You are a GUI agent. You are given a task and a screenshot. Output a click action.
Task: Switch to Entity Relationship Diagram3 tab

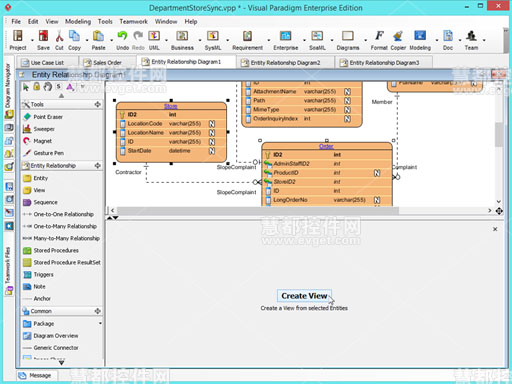click(384, 63)
